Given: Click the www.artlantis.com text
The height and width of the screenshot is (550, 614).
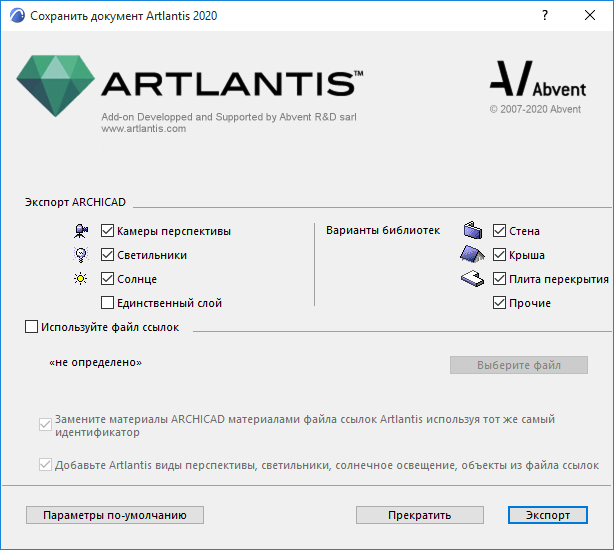Looking at the screenshot, I should [143, 129].
